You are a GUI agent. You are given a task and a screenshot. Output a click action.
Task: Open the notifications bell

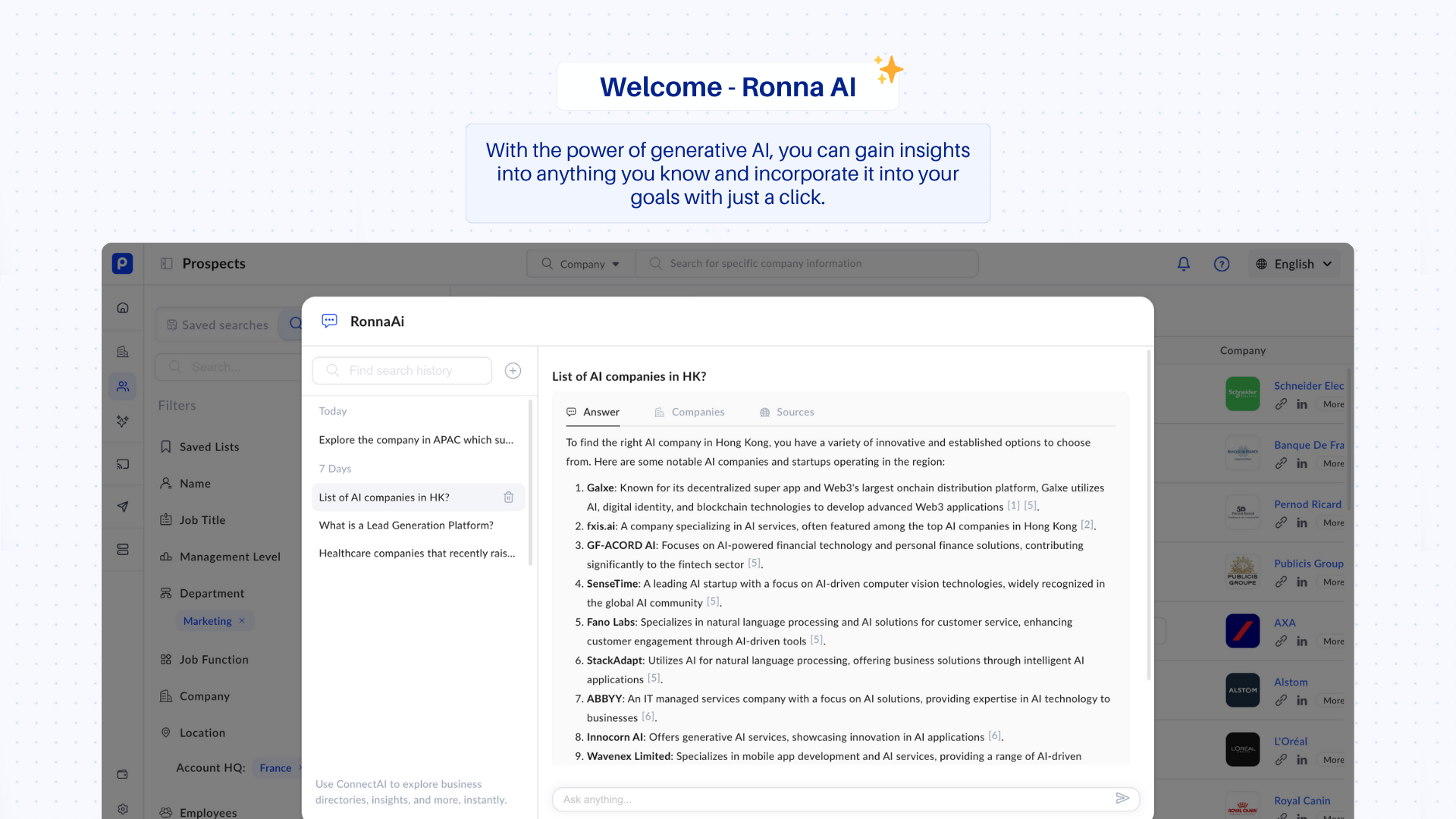[1183, 264]
